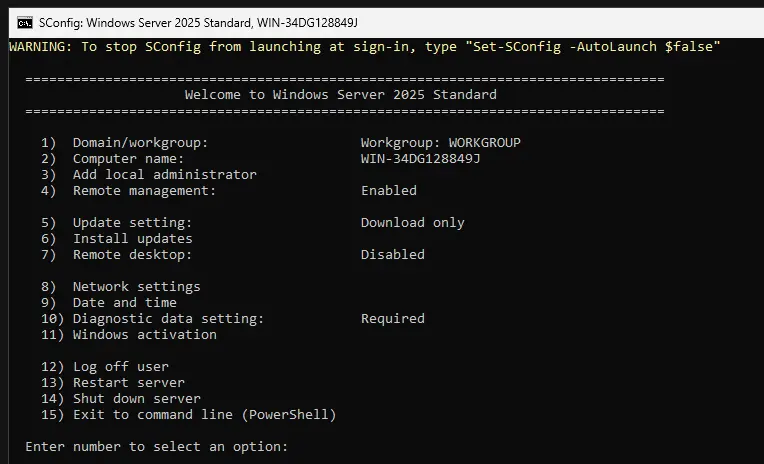This screenshot has height=464, width=764.
Task: Select Exit to command line (PowerShell)
Action: tap(204, 414)
